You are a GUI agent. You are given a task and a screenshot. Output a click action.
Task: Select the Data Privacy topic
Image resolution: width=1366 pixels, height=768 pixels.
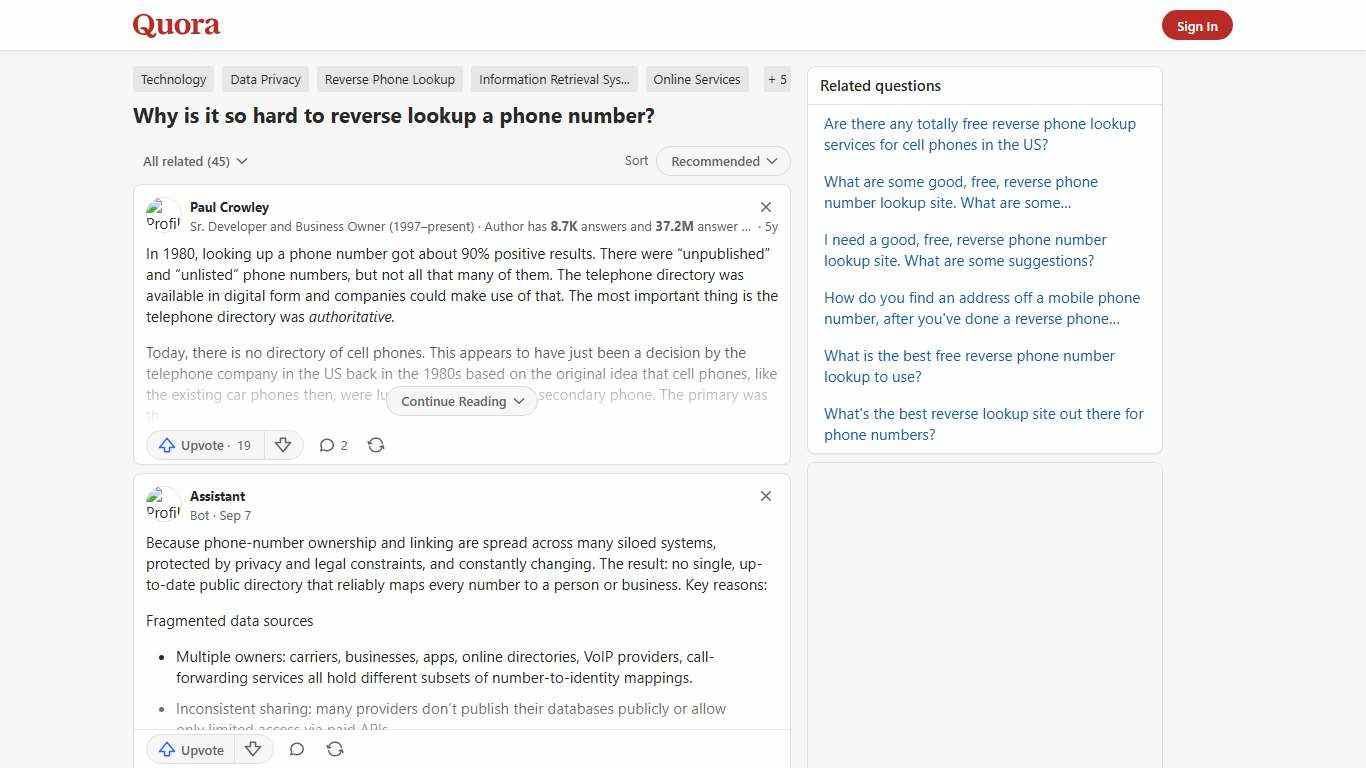265,79
